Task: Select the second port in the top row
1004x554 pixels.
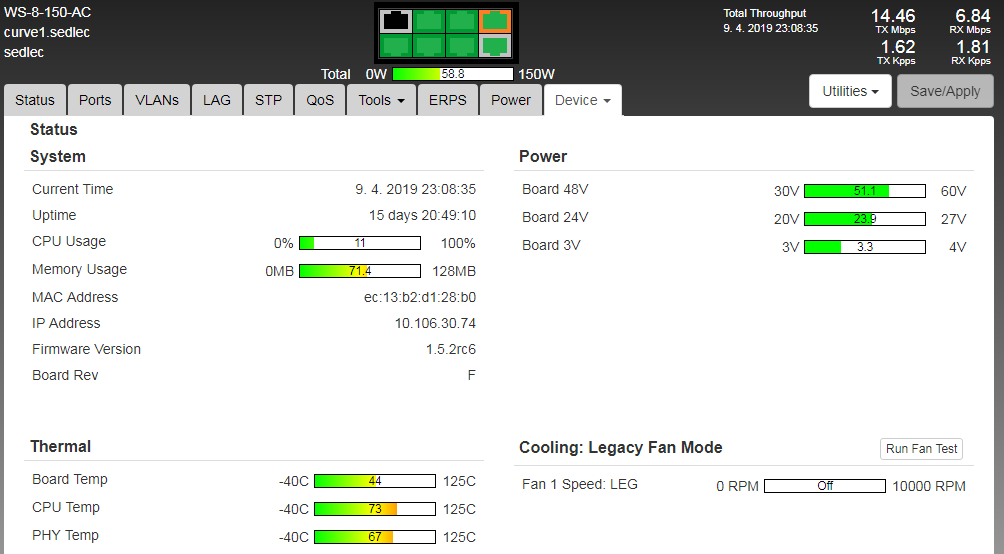Action: (429, 20)
